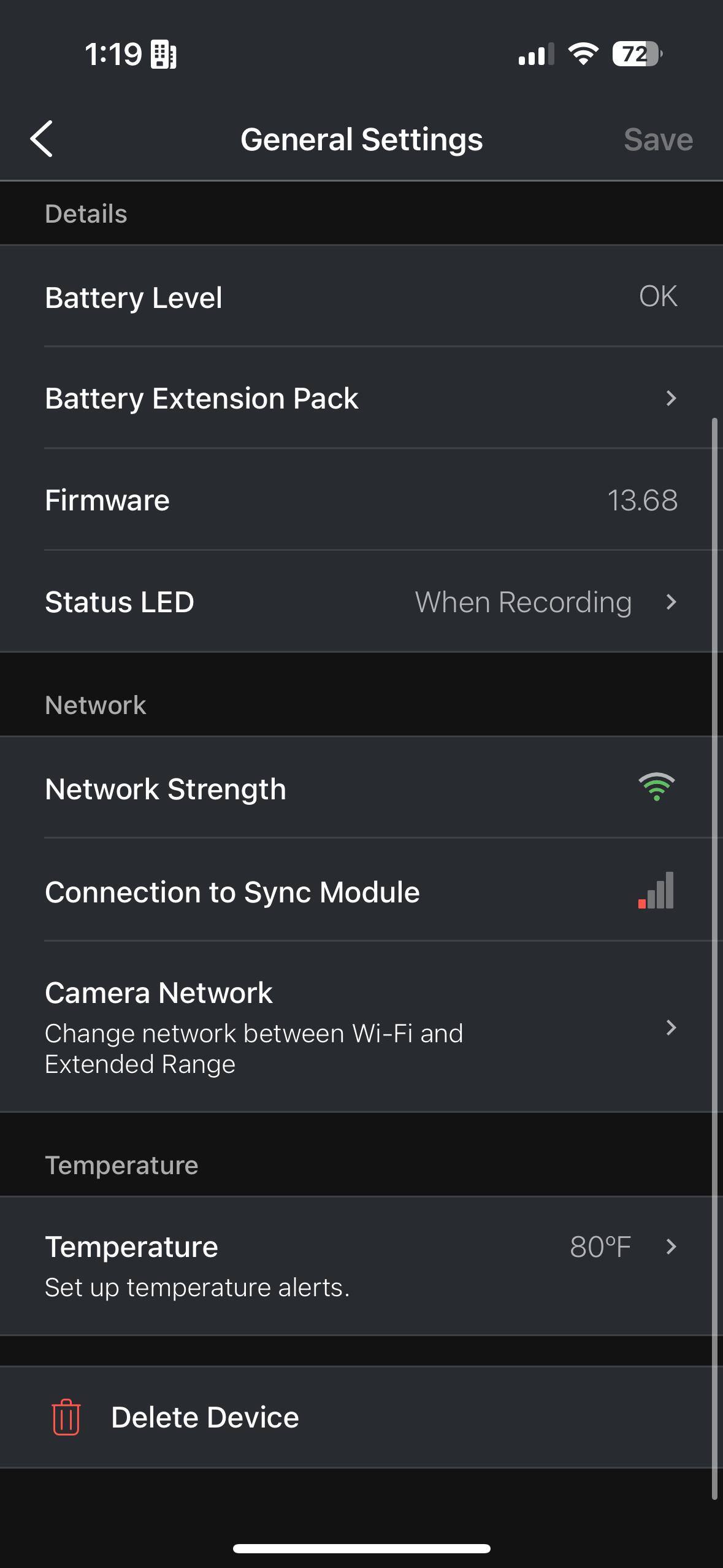Tap Delete Device
This screenshot has height=1568, width=723.
pos(205,1417)
